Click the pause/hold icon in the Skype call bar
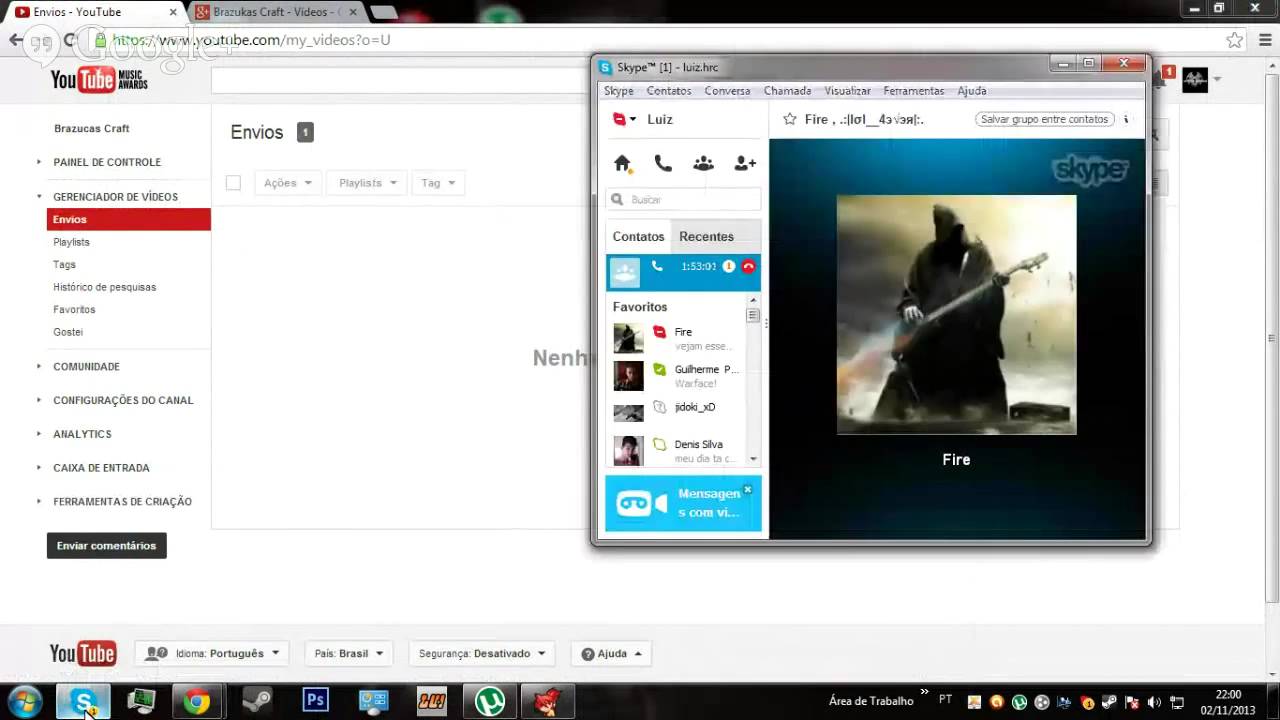This screenshot has width=1280, height=720. point(729,267)
